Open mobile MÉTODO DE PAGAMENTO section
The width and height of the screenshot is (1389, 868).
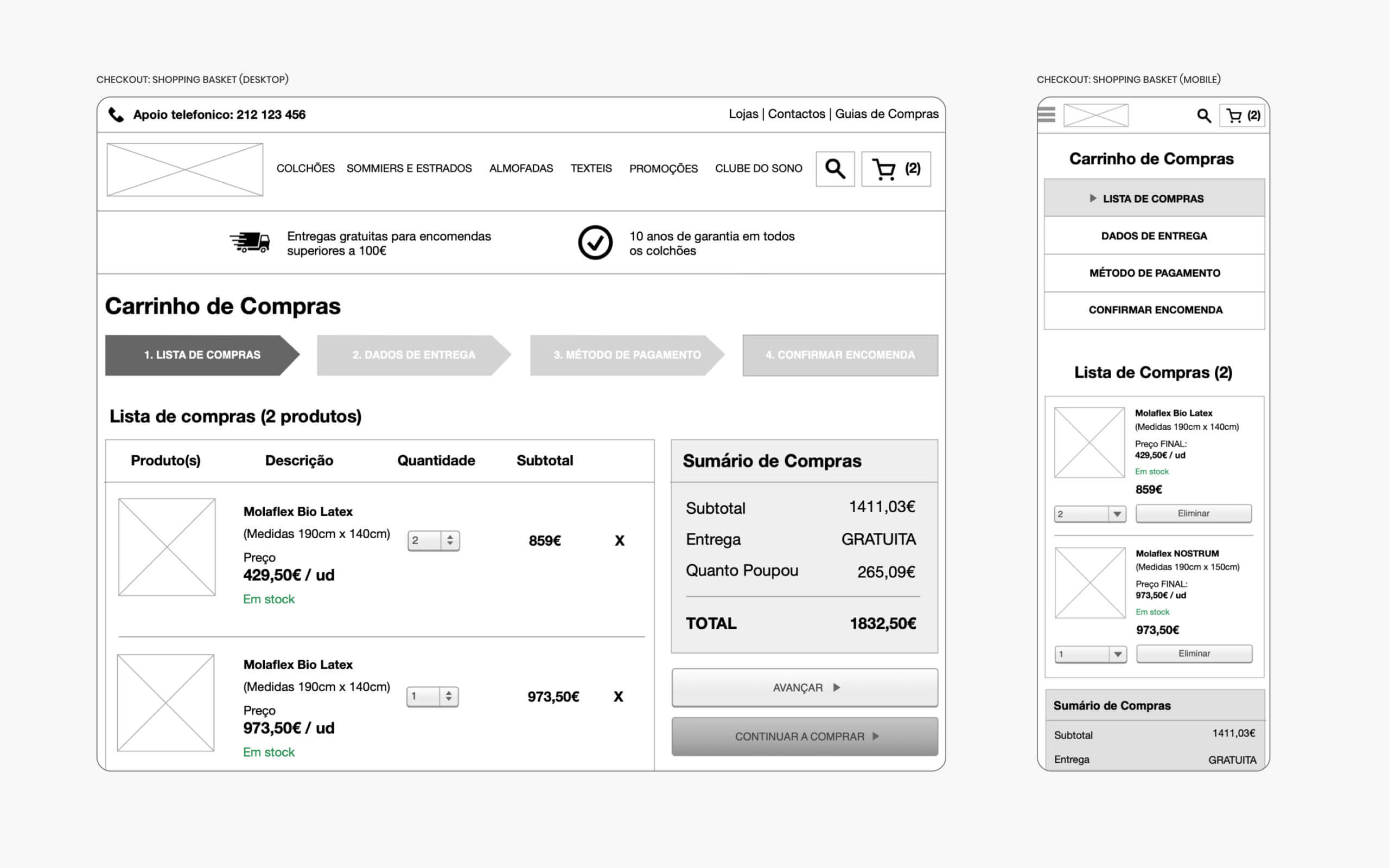tap(1154, 273)
